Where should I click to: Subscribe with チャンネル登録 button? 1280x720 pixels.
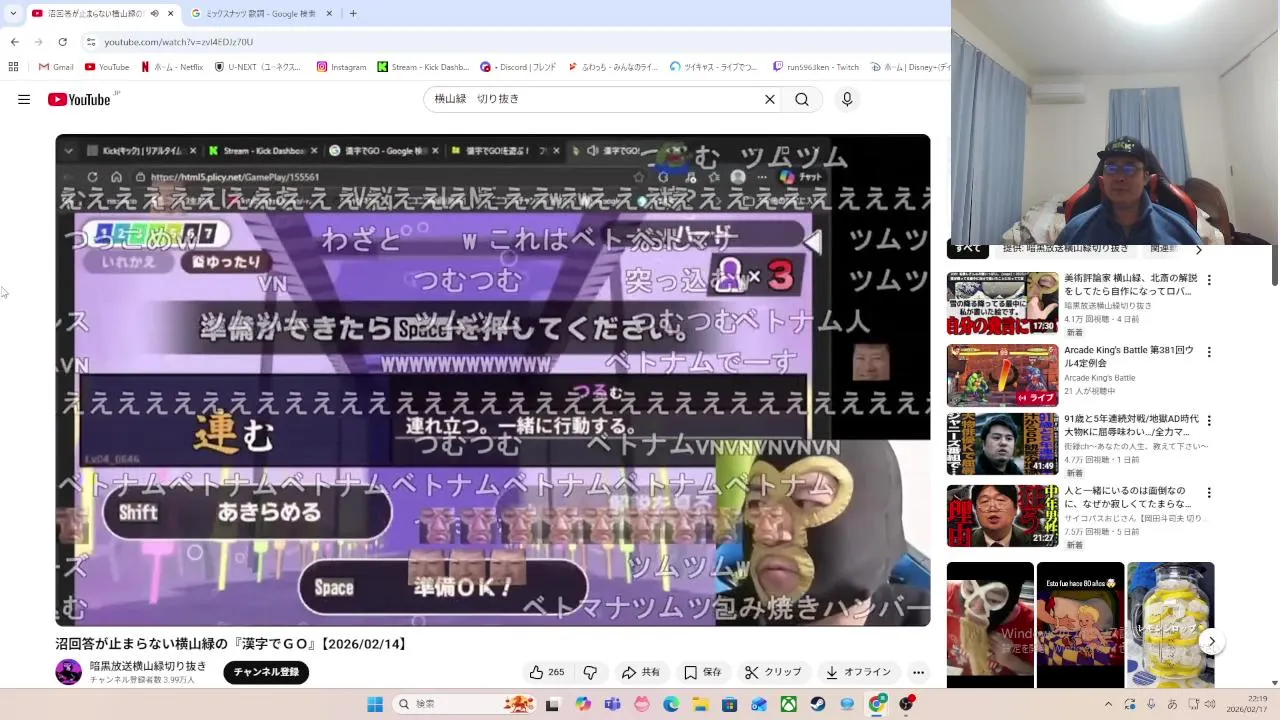point(266,672)
